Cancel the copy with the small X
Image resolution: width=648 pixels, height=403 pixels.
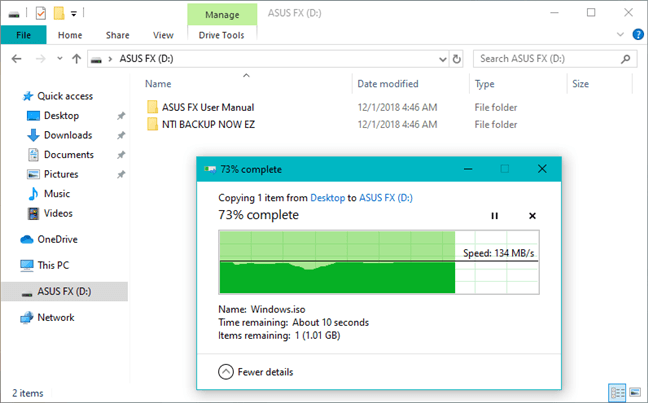tap(532, 216)
